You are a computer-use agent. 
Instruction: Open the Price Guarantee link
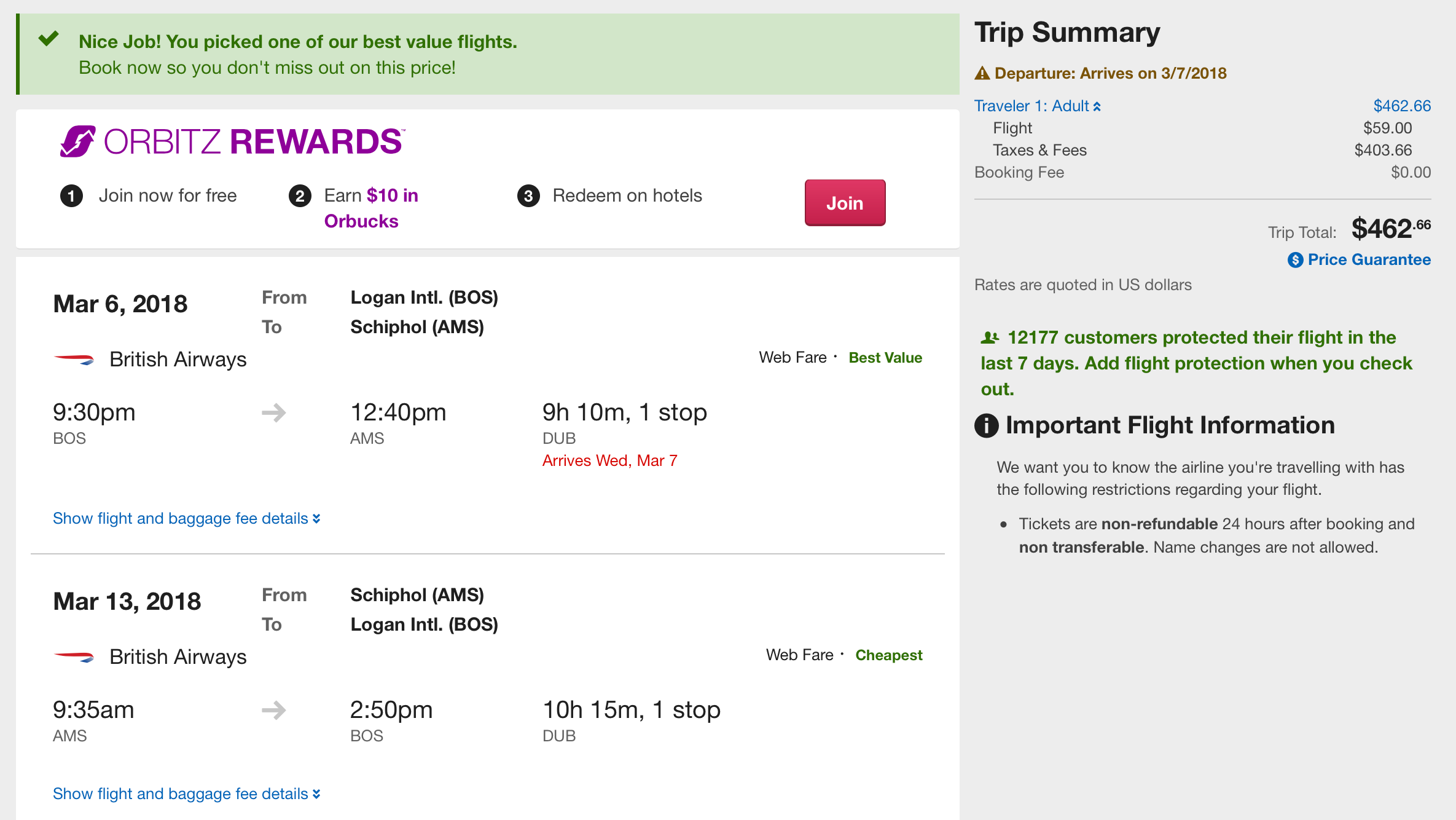[x=1369, y=260]
